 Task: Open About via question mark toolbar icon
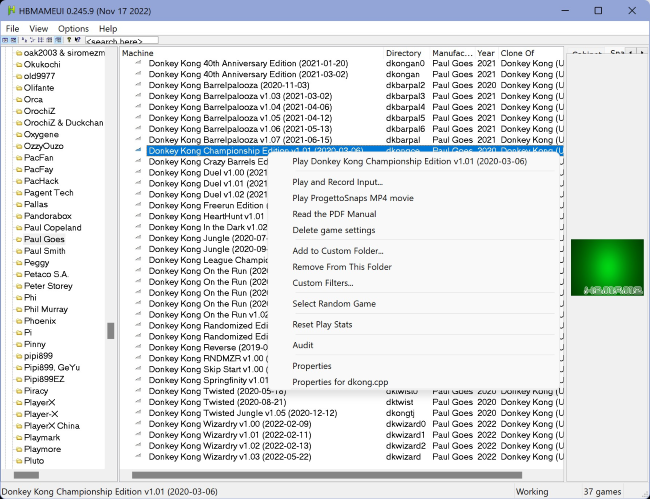(x=70, y=41)
